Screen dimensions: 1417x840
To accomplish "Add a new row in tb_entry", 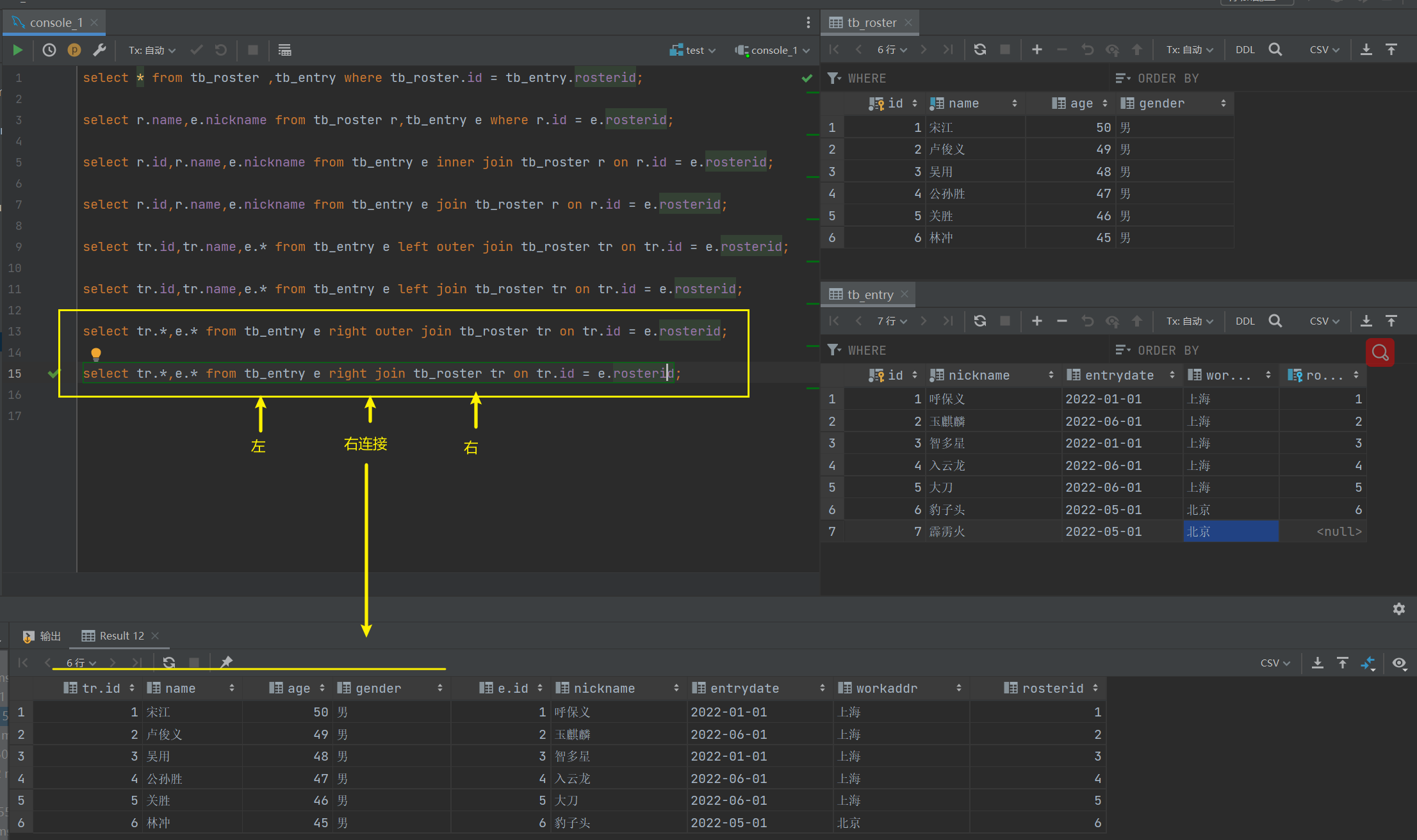I will [x=1036, y=321].
